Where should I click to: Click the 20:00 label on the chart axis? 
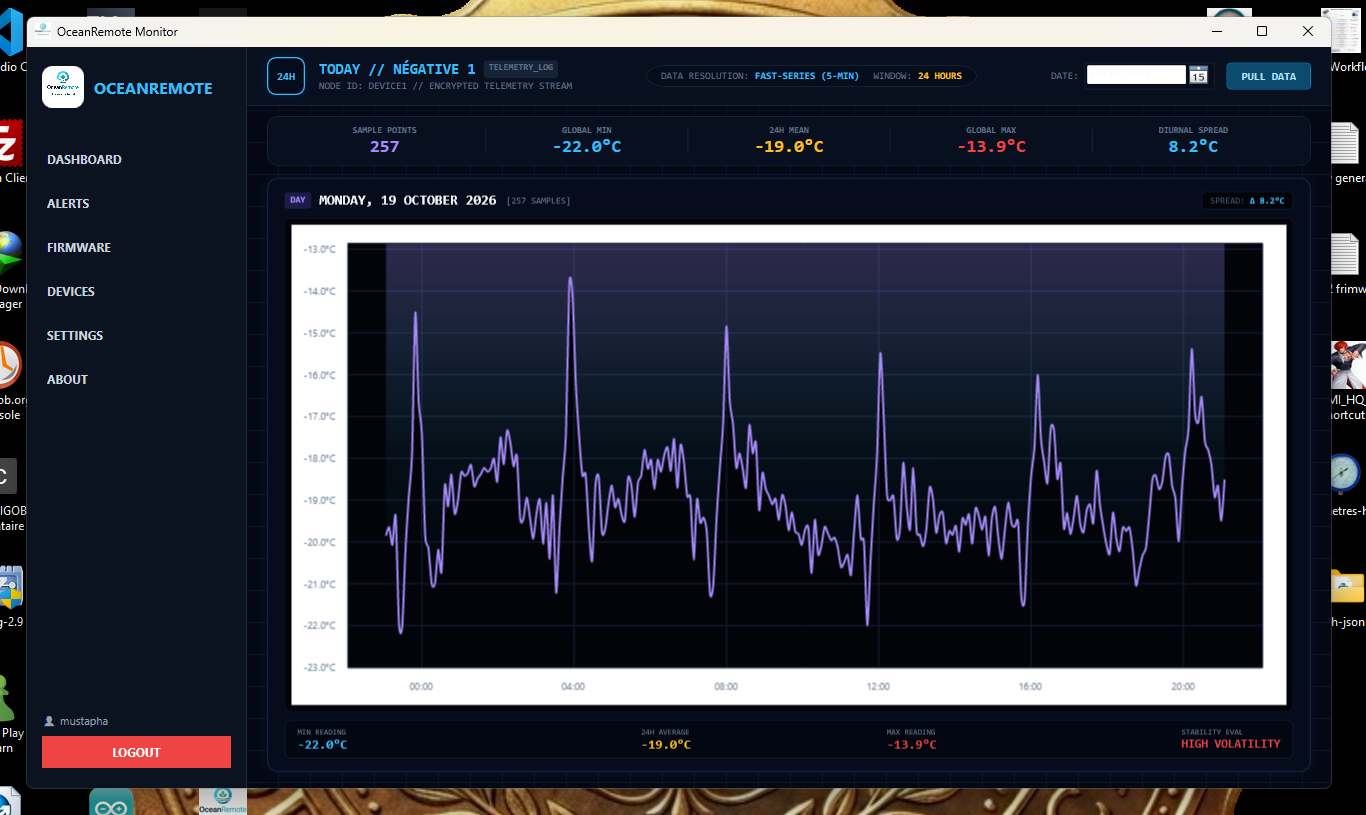pyautogui.click(x=1183, y=686)
